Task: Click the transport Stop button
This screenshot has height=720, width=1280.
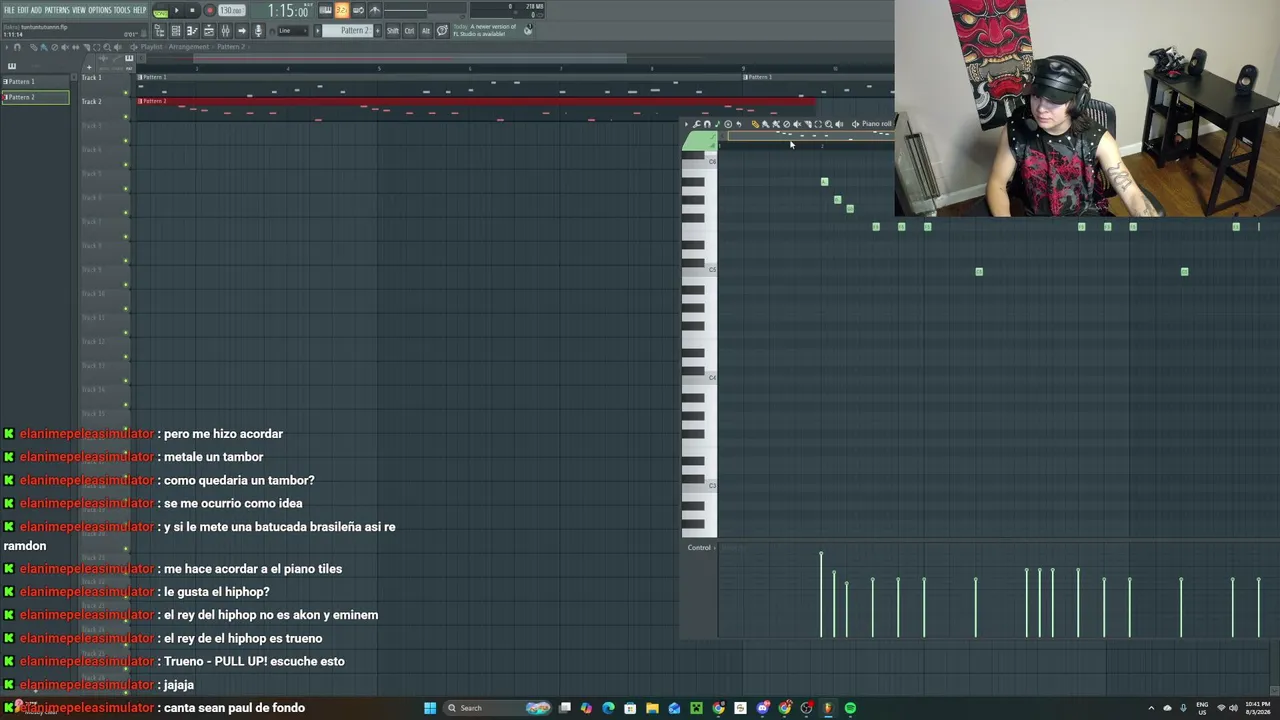Action: coord(192,11)
